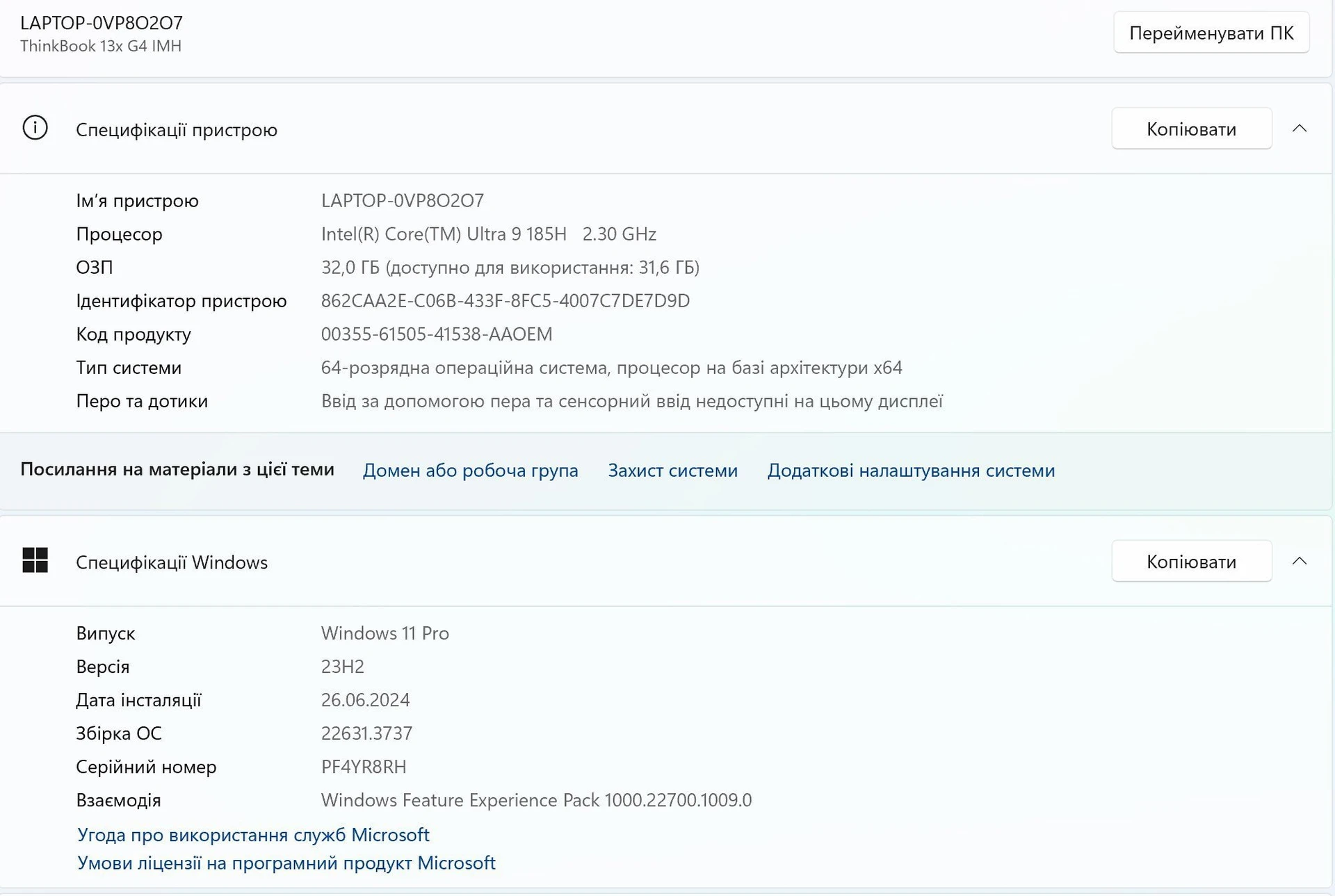The image size is (1335, 896).
Task: Copy Windows specifications with Копіювати button
Action: point(1192,561)
